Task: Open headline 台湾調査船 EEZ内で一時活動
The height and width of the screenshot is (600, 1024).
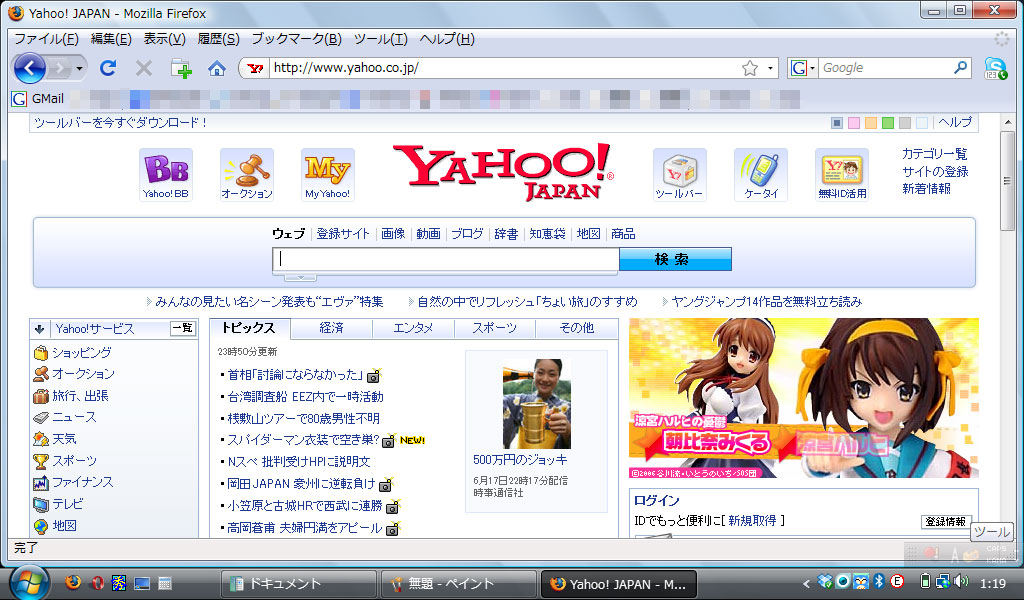Action: coord(305,396)
